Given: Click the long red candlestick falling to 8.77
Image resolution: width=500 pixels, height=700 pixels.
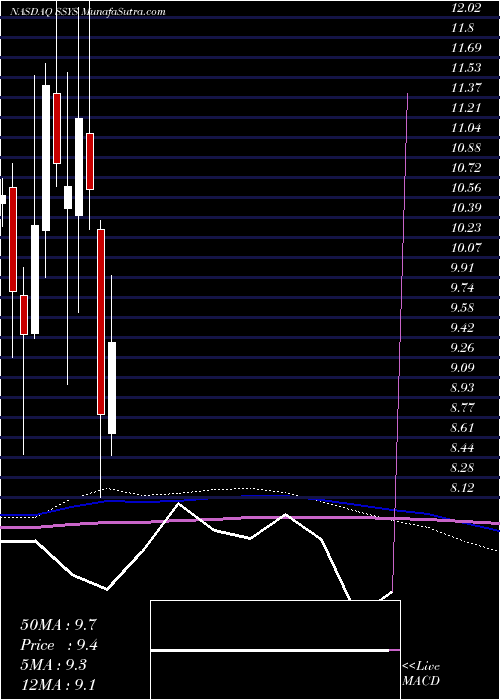Looking at the screenshot, I should (101, 322).
